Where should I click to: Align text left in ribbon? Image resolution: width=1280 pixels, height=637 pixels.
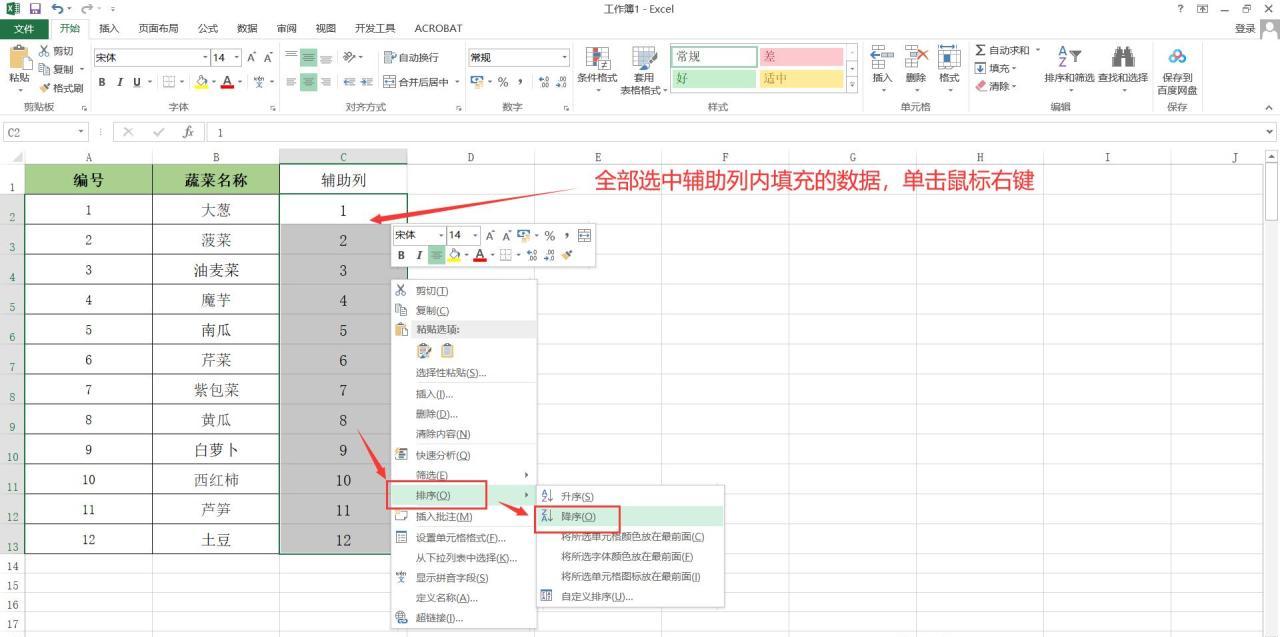tap(292, 82)
